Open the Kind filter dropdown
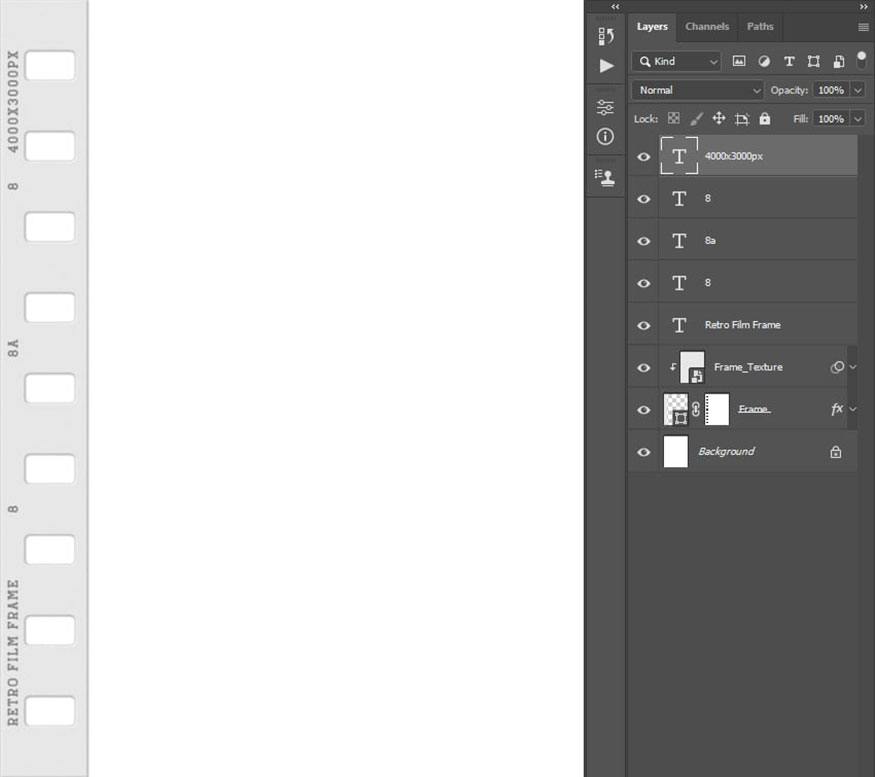This screenshot has width=875, height=777. click(676, 61)
